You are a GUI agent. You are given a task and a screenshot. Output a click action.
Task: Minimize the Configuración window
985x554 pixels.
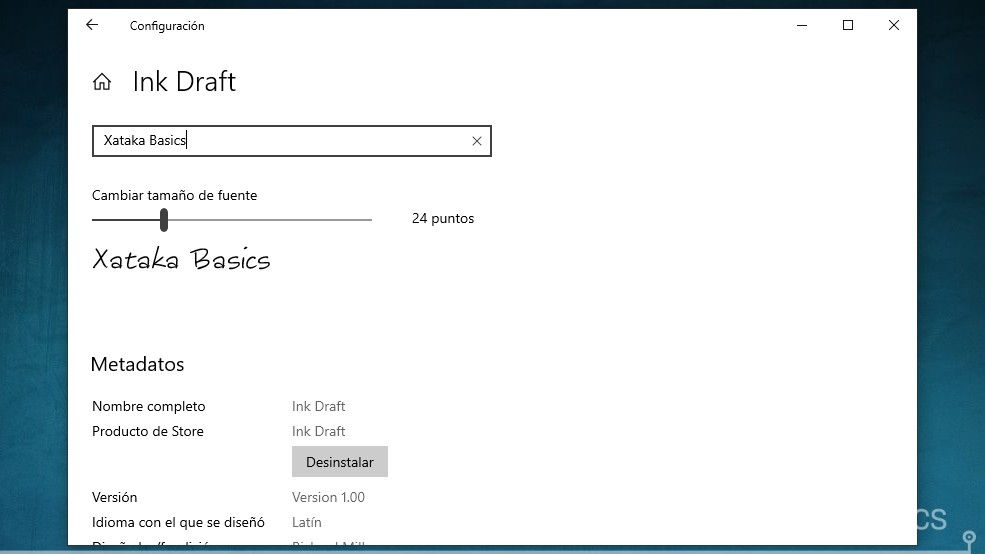point(802,25)
